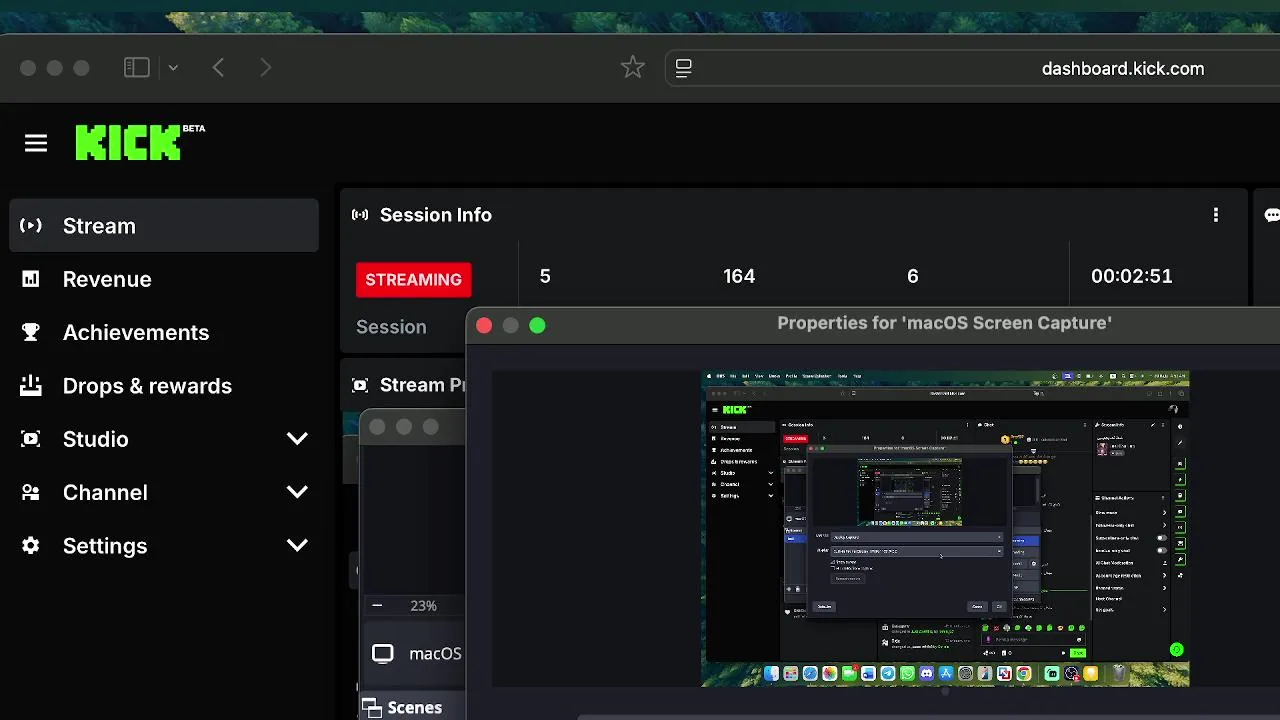The width and height of the screenshot is (1280, 720).
Task: Open Achievements in the sidebar
Action: (x=164, y=332)
